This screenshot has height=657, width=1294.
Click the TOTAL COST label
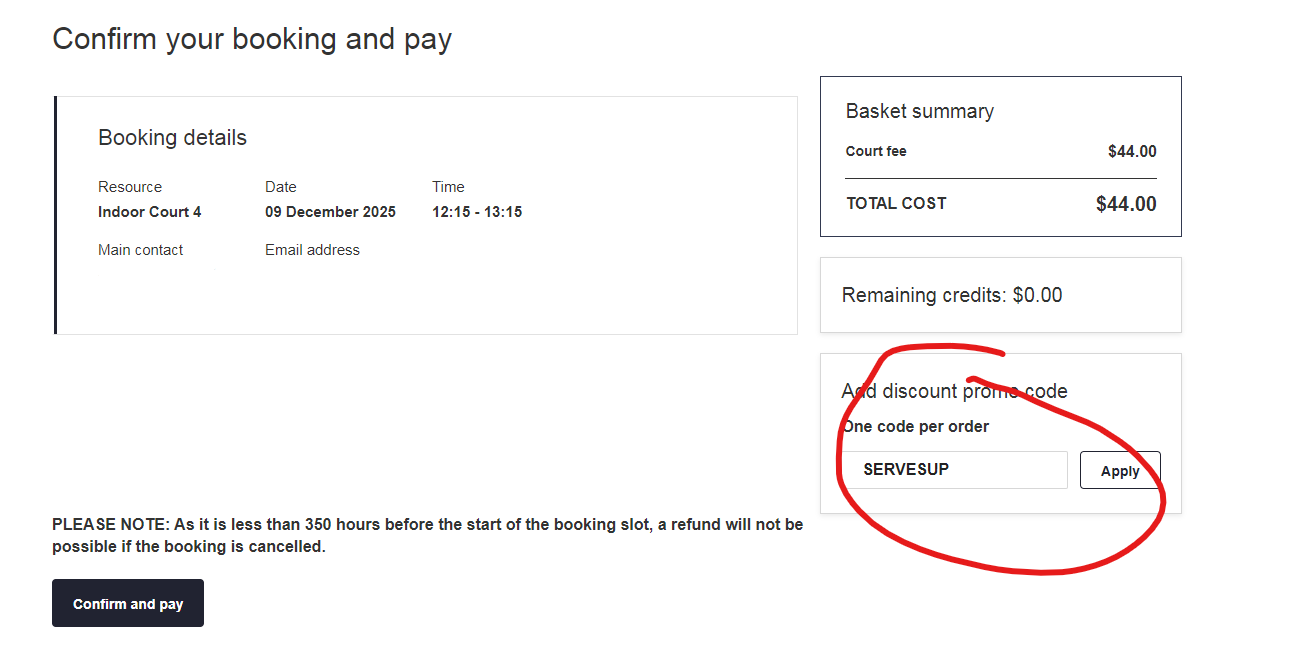click(x=896, y=203)
